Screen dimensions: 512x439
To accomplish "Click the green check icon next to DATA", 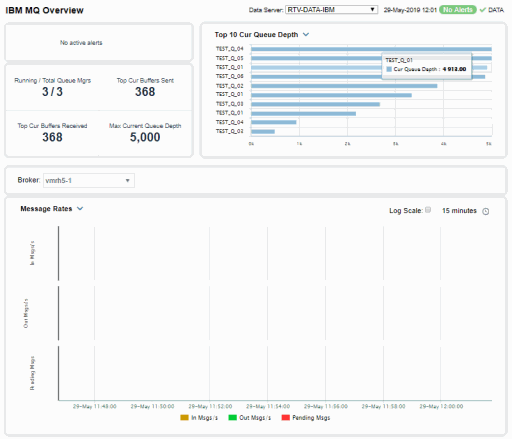I will coord(482,10).
